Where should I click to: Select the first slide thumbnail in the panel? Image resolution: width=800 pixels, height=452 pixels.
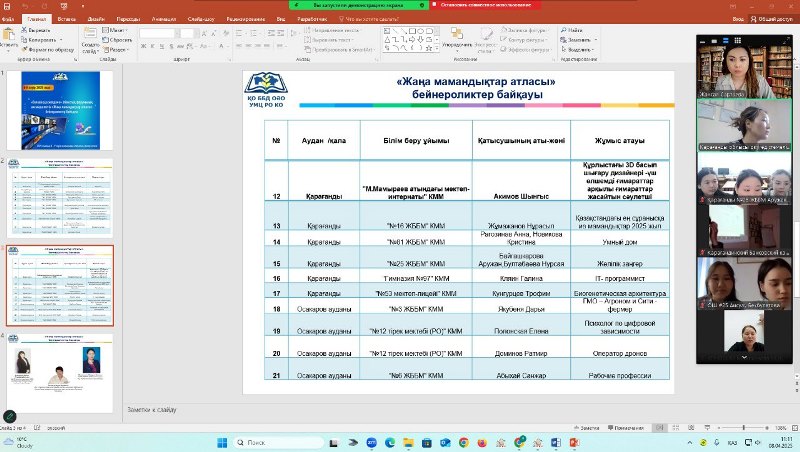(62, 110)
